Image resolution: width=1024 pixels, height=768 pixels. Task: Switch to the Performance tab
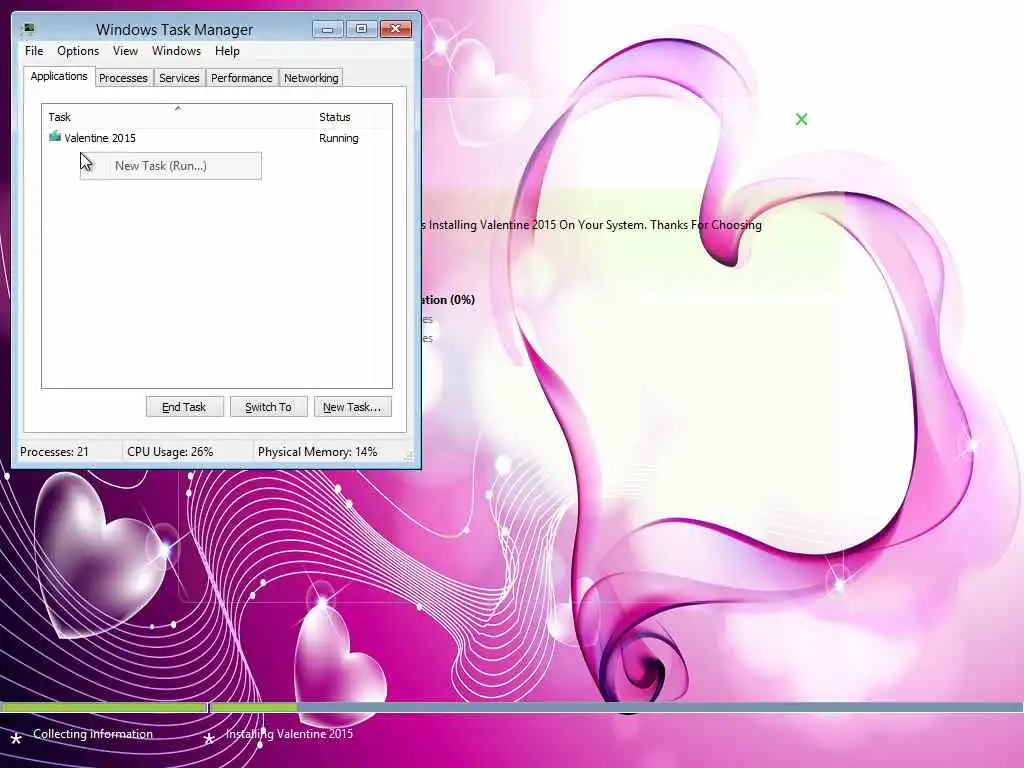[242, 78]
